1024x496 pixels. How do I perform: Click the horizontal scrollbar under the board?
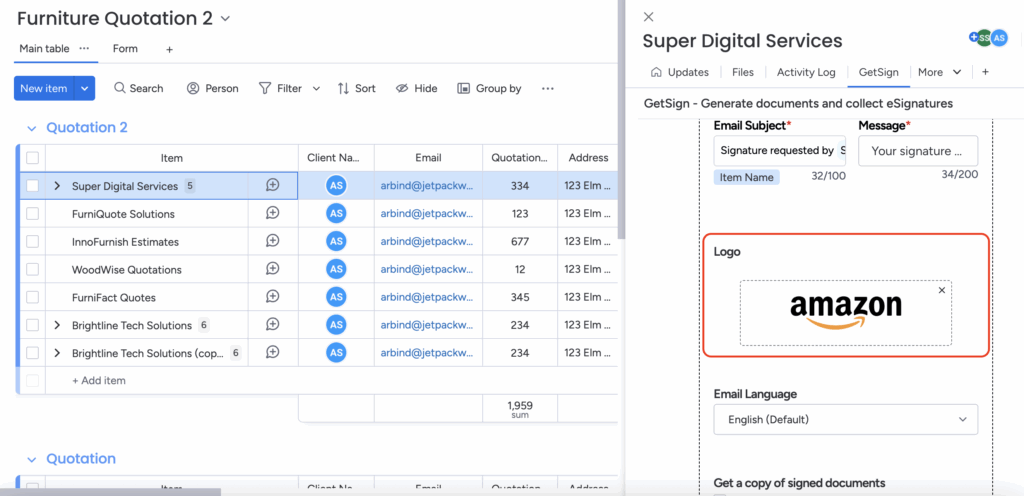[111, 491]
